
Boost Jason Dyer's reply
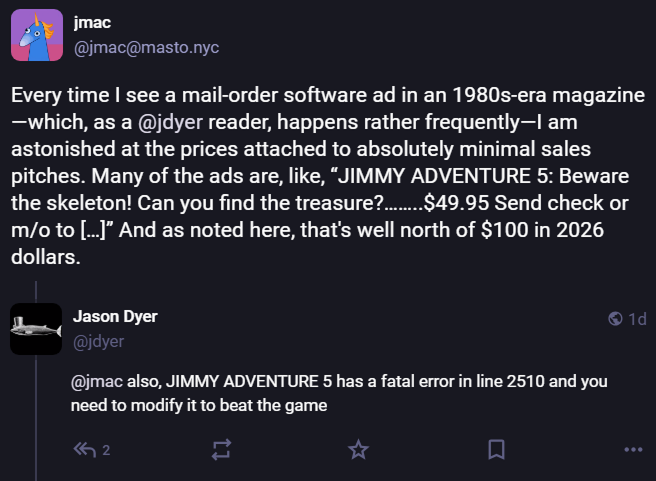point(222,450)
